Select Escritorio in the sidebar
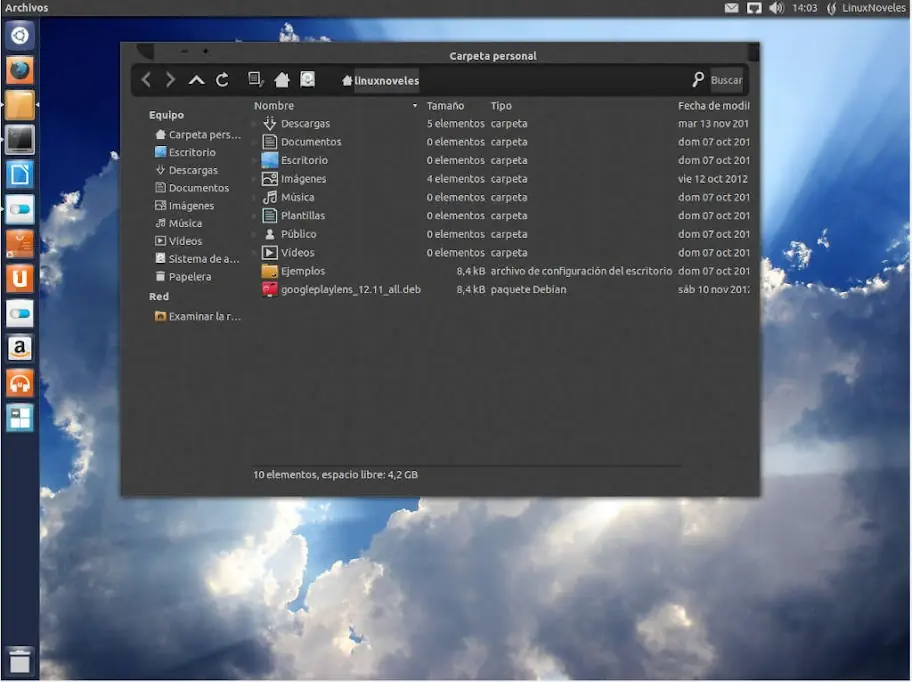The height and width of the screenshot is (682, 912). (186, 152)
